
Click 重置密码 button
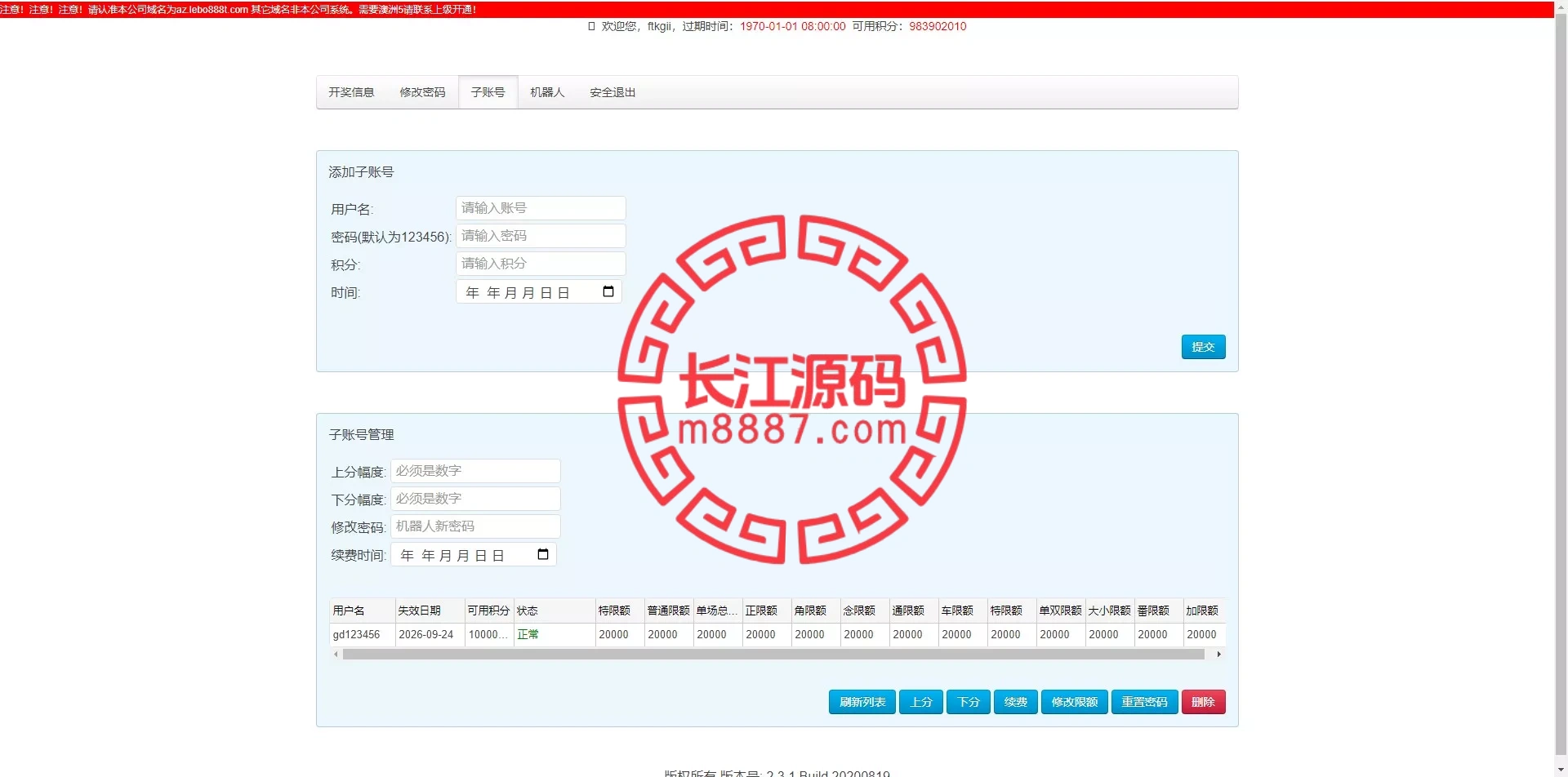1144,702
